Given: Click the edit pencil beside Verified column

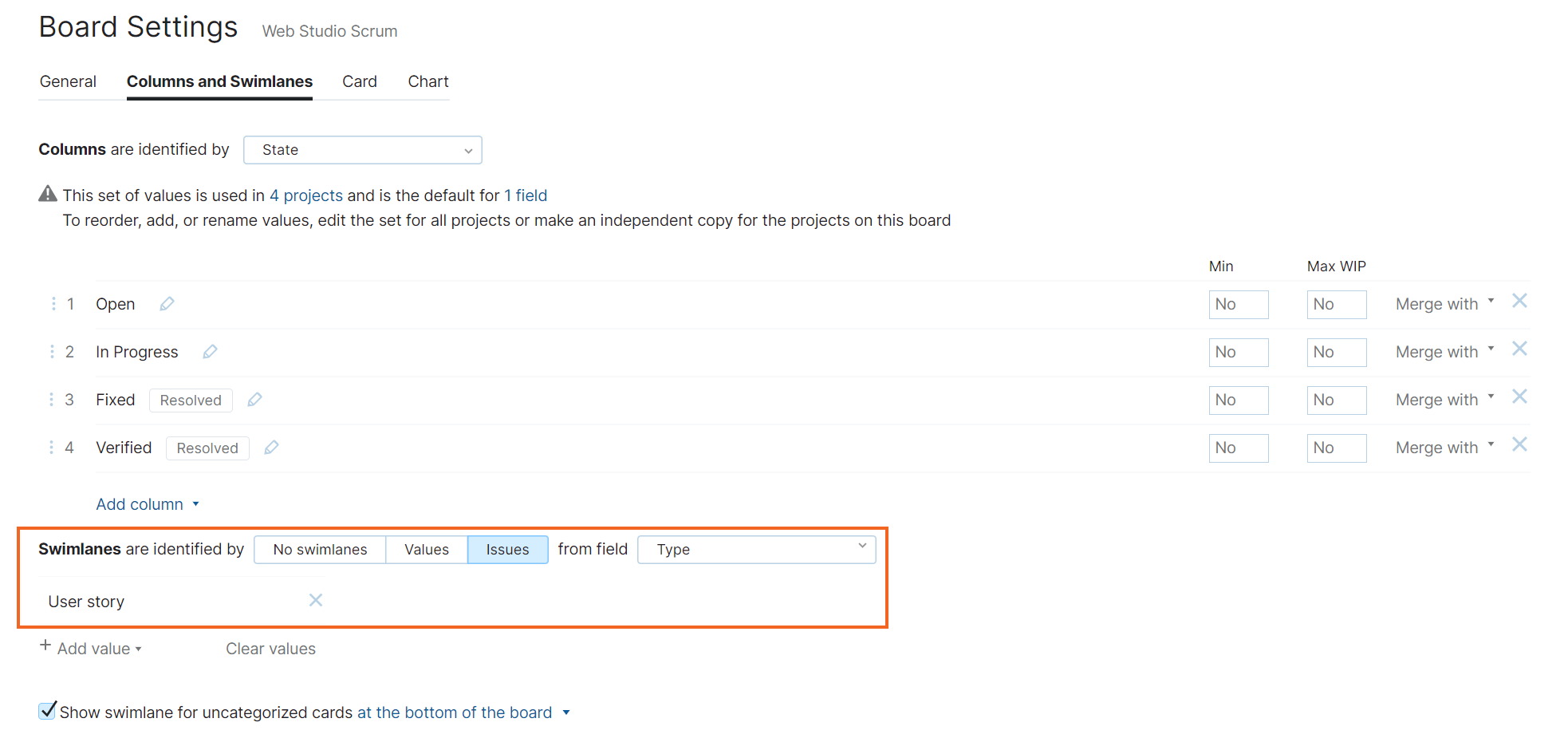Looking at the screenshot, I should point(271,448).
